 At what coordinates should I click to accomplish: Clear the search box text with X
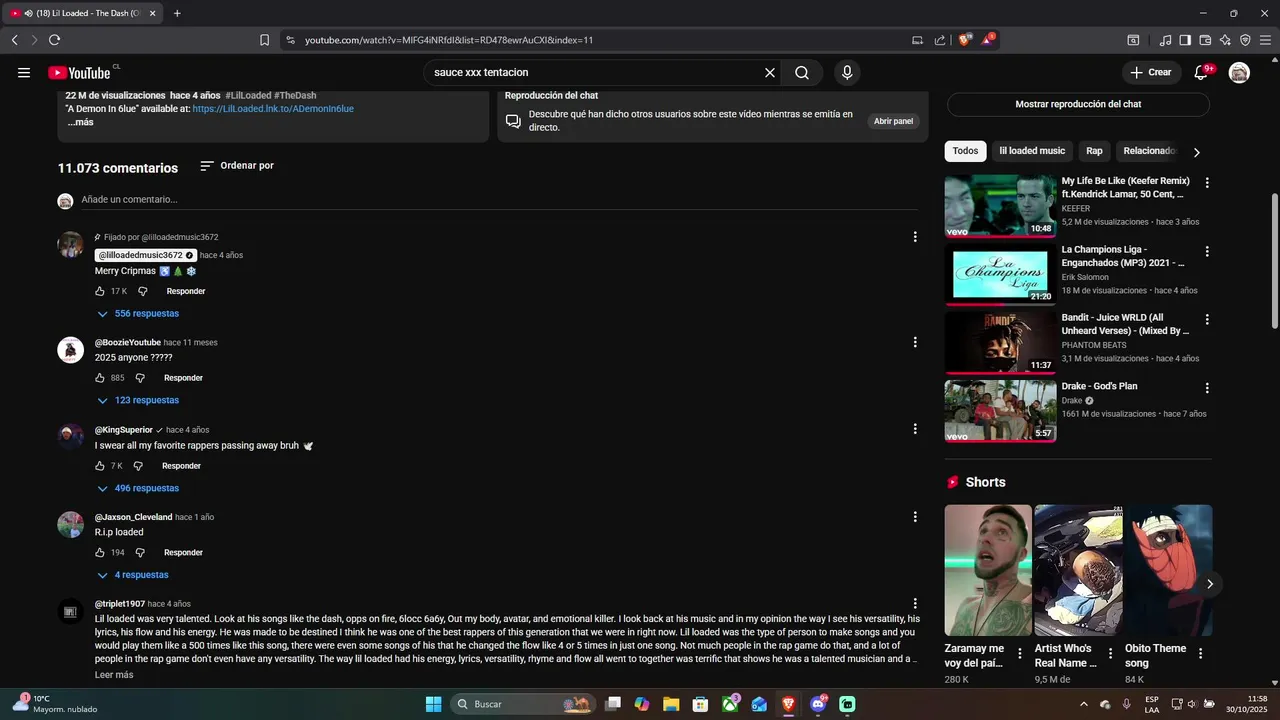(x=770, y=72)
